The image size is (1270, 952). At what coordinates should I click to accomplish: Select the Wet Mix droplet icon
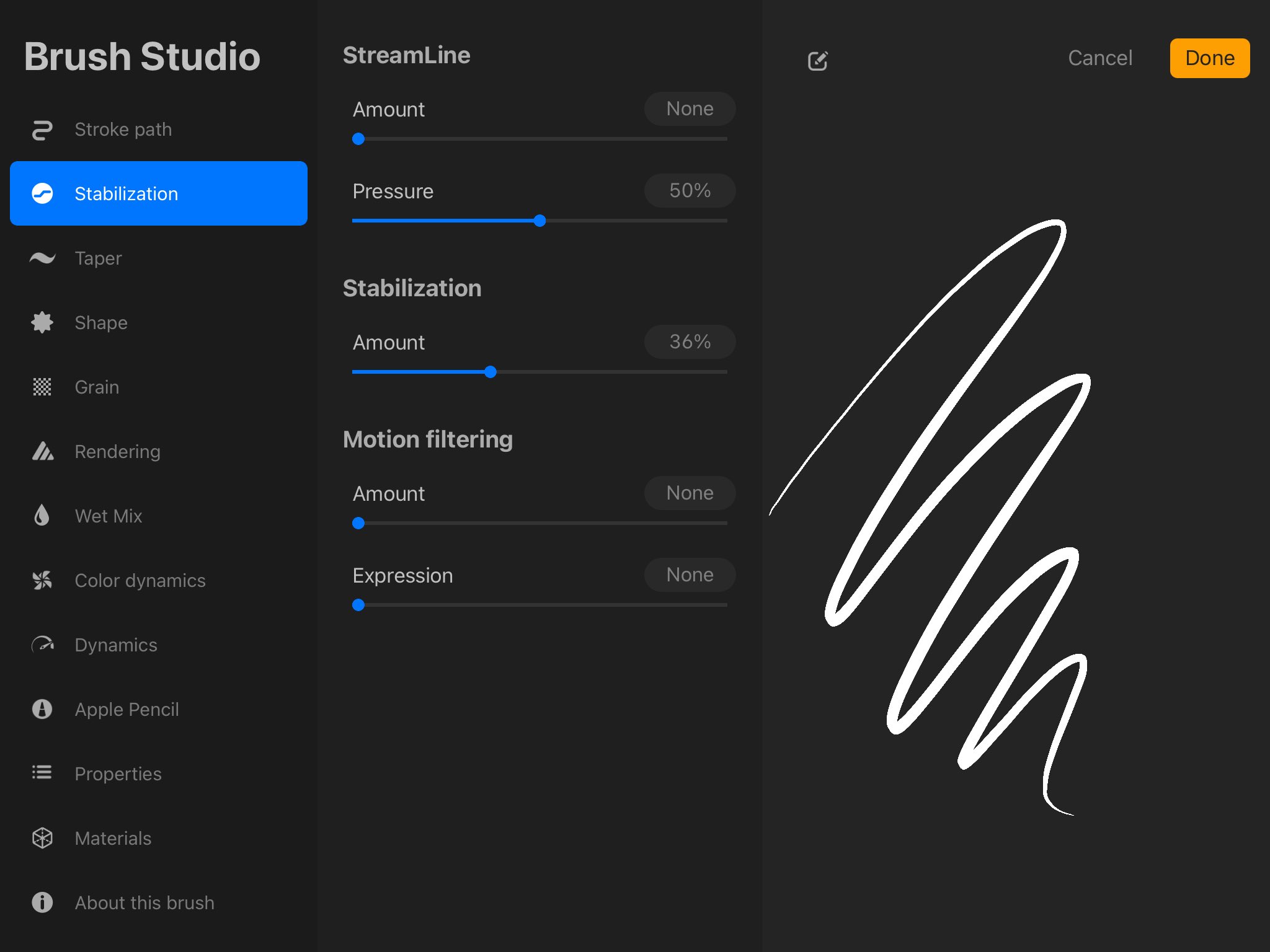(x=42, y=516)
